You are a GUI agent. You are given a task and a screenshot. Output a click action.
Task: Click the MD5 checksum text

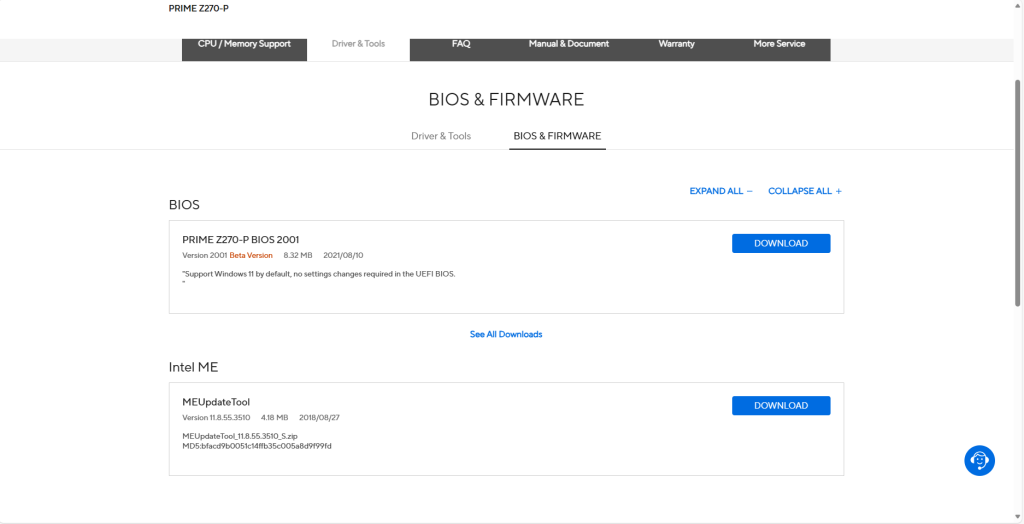[257, 446]
